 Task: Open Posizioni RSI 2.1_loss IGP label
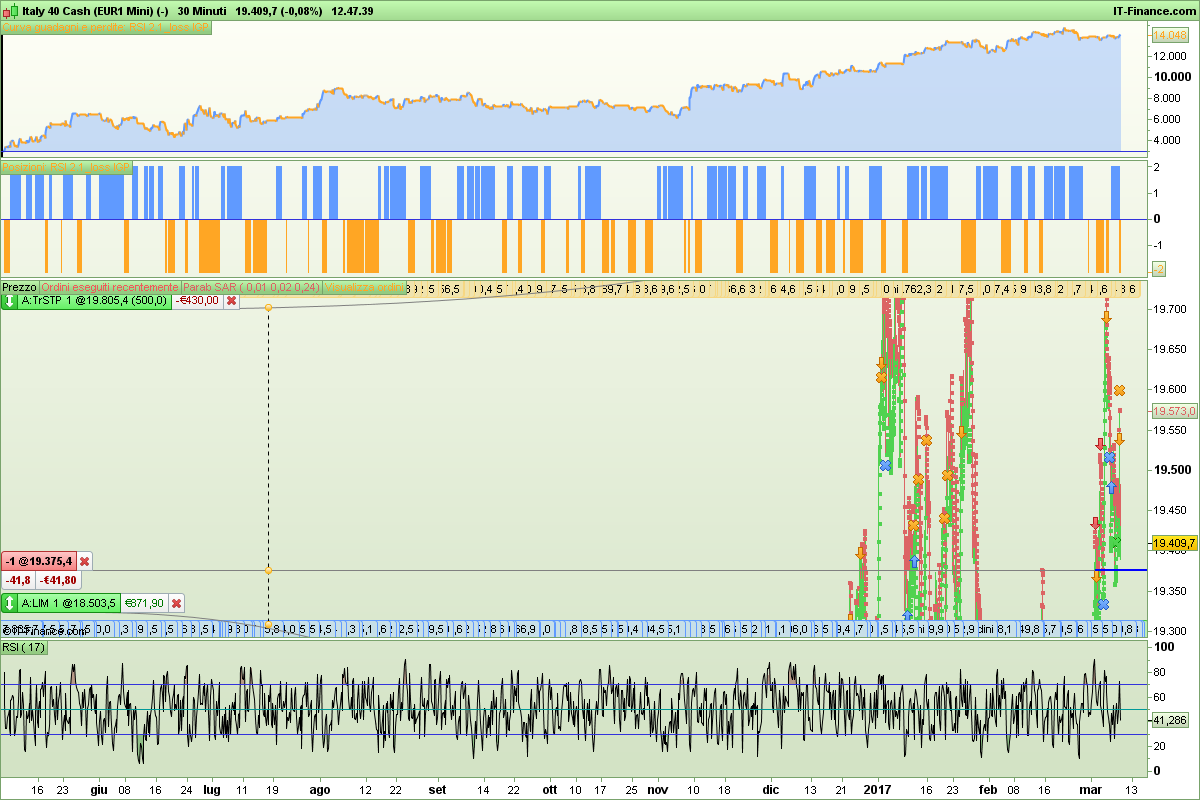[x=67, y=167]
